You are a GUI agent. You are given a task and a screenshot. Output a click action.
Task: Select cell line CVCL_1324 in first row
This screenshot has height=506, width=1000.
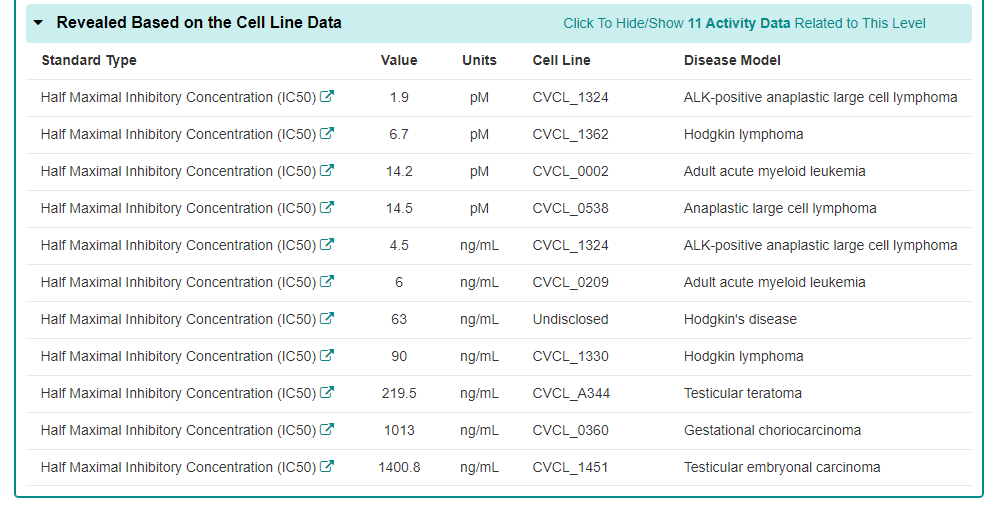coord(570,97)
